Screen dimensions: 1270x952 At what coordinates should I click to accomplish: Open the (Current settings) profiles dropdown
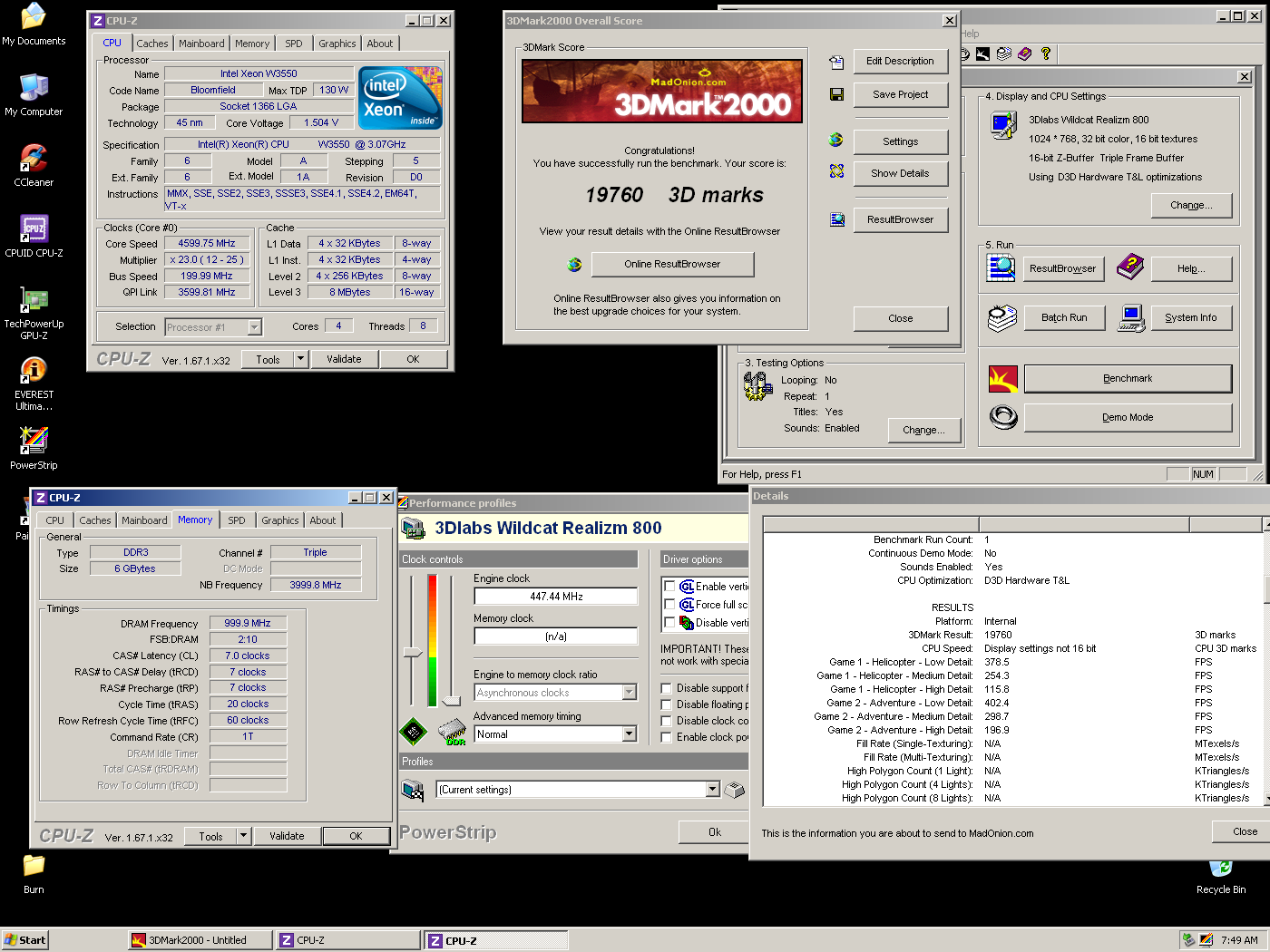click(712, 790)
